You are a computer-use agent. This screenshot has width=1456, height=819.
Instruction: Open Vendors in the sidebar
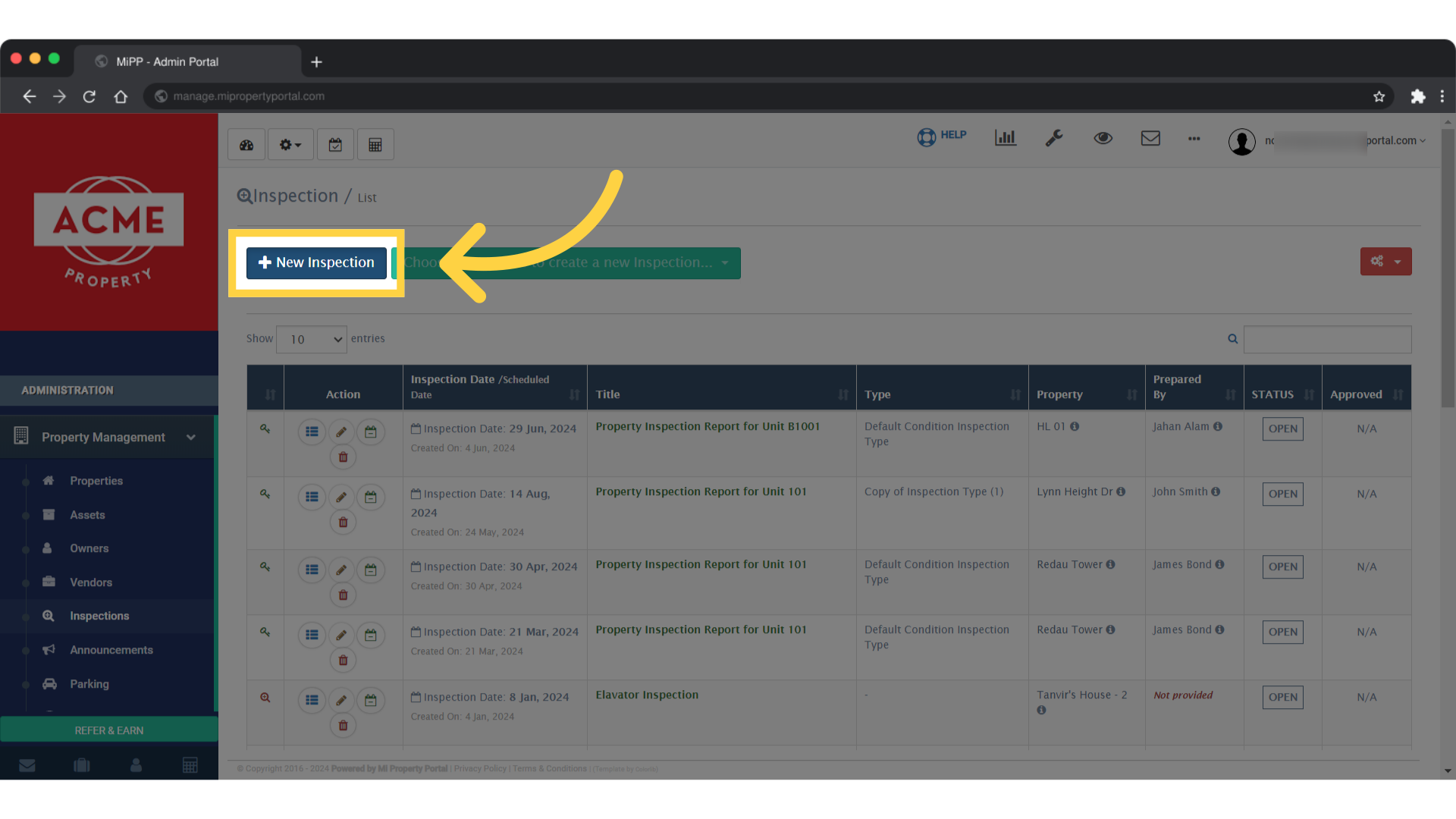click(91, 582)
